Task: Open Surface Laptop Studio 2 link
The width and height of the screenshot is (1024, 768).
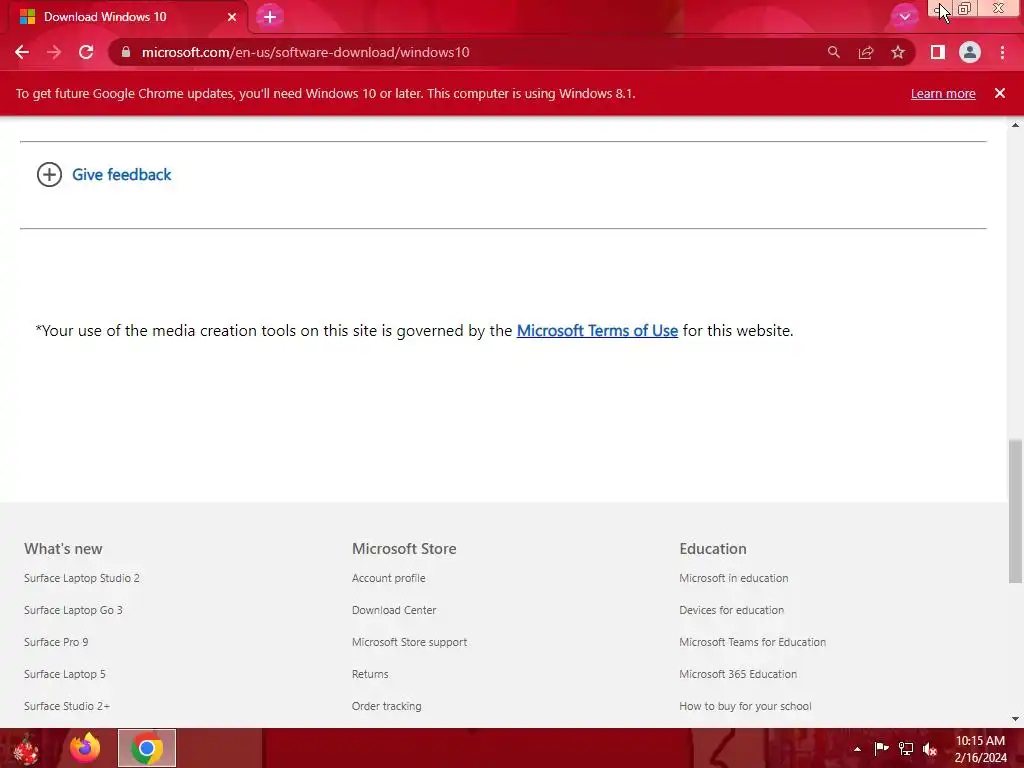Action: coord(82,578)
